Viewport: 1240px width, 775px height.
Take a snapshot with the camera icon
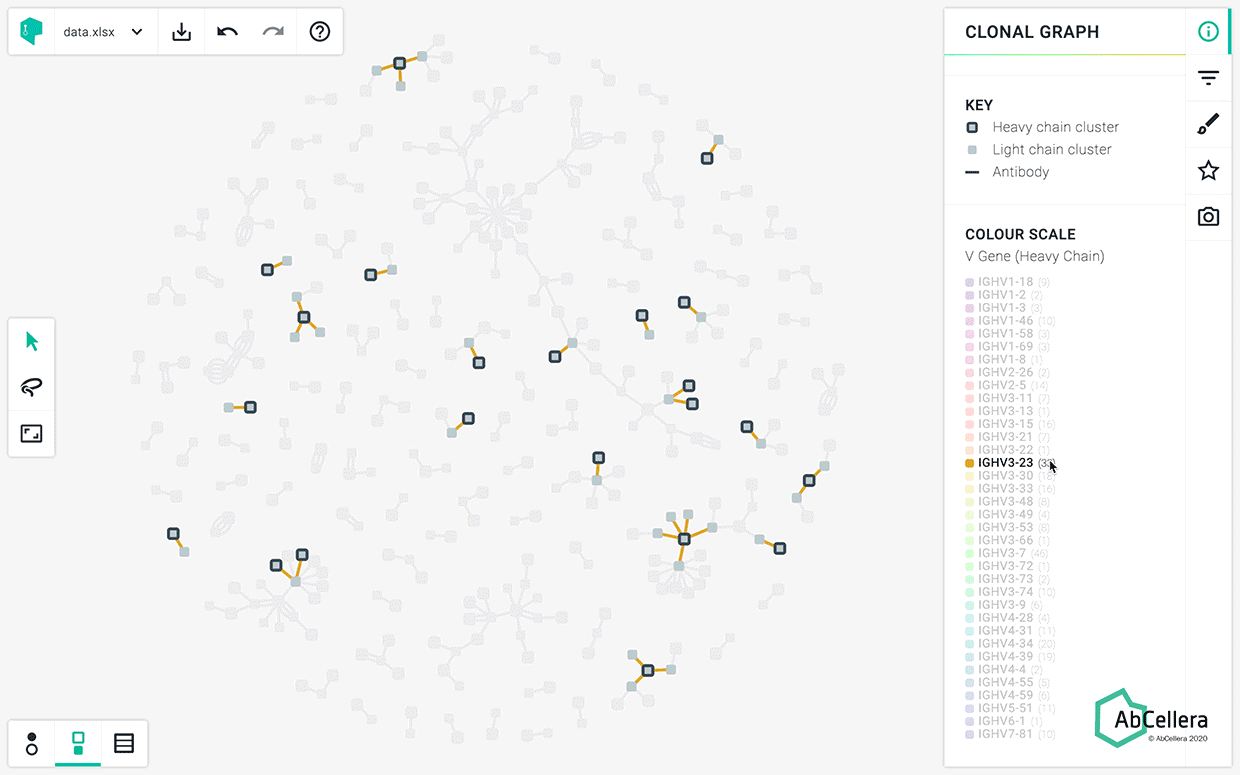1208,217
